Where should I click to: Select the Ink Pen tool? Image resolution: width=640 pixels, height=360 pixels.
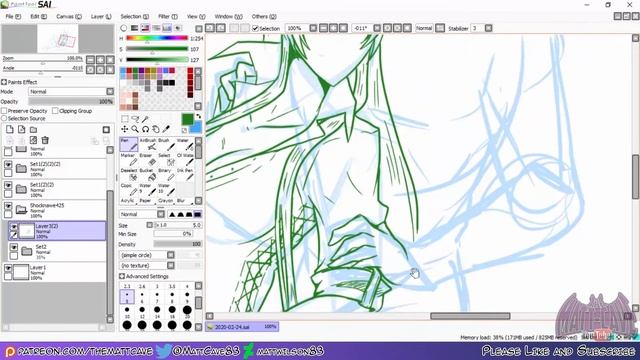pos(185,175)
